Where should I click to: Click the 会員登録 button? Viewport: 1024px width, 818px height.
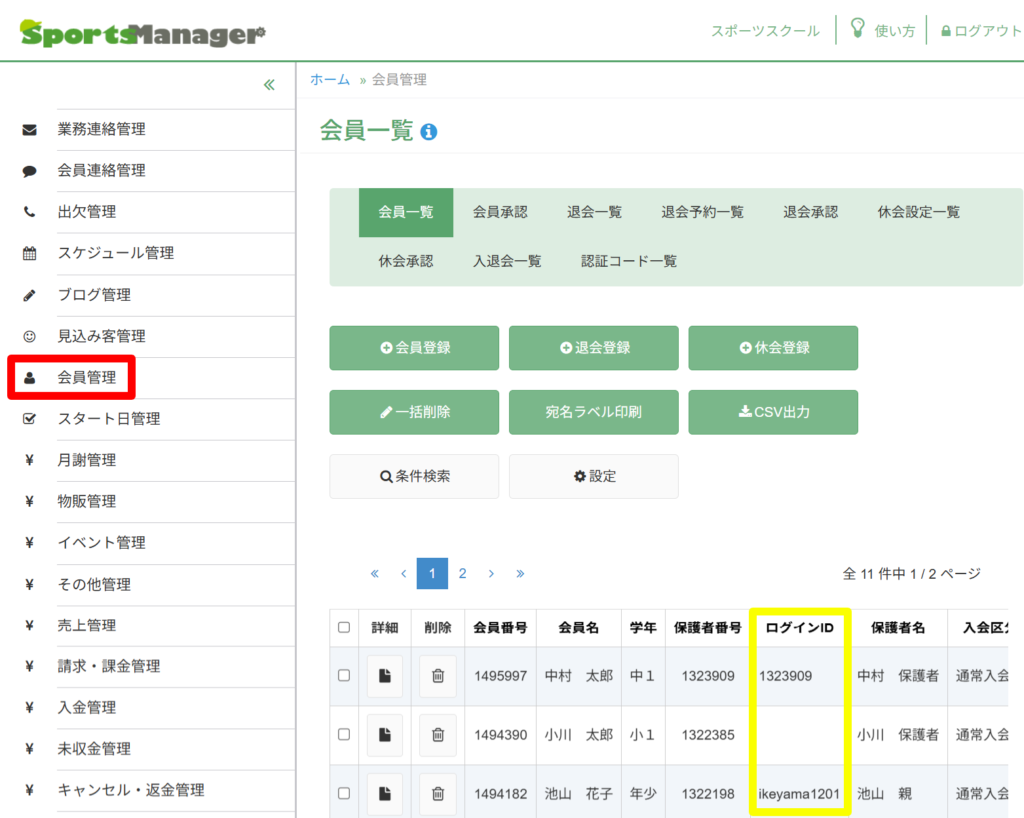point(414,348)
